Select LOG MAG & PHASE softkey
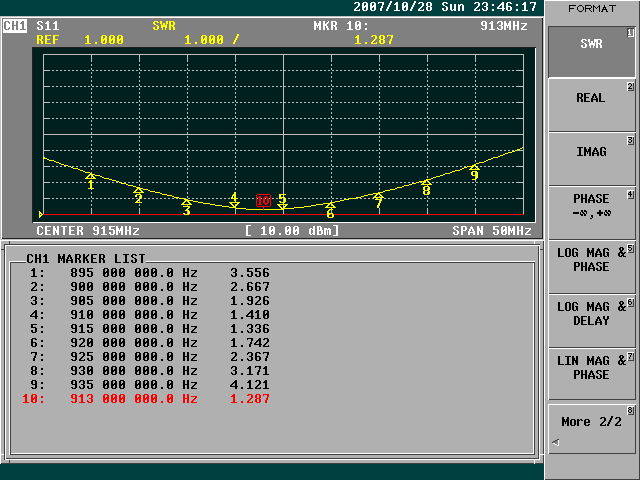The image size is (640, 480). pyautogui.click(x=591, y=267)
